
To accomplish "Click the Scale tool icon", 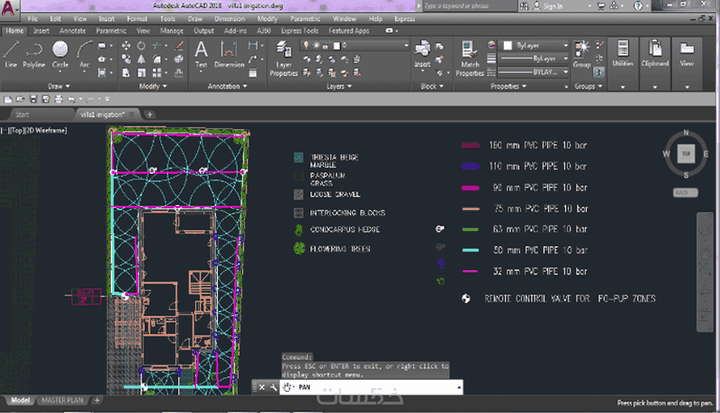I will (x=141, y=73).
